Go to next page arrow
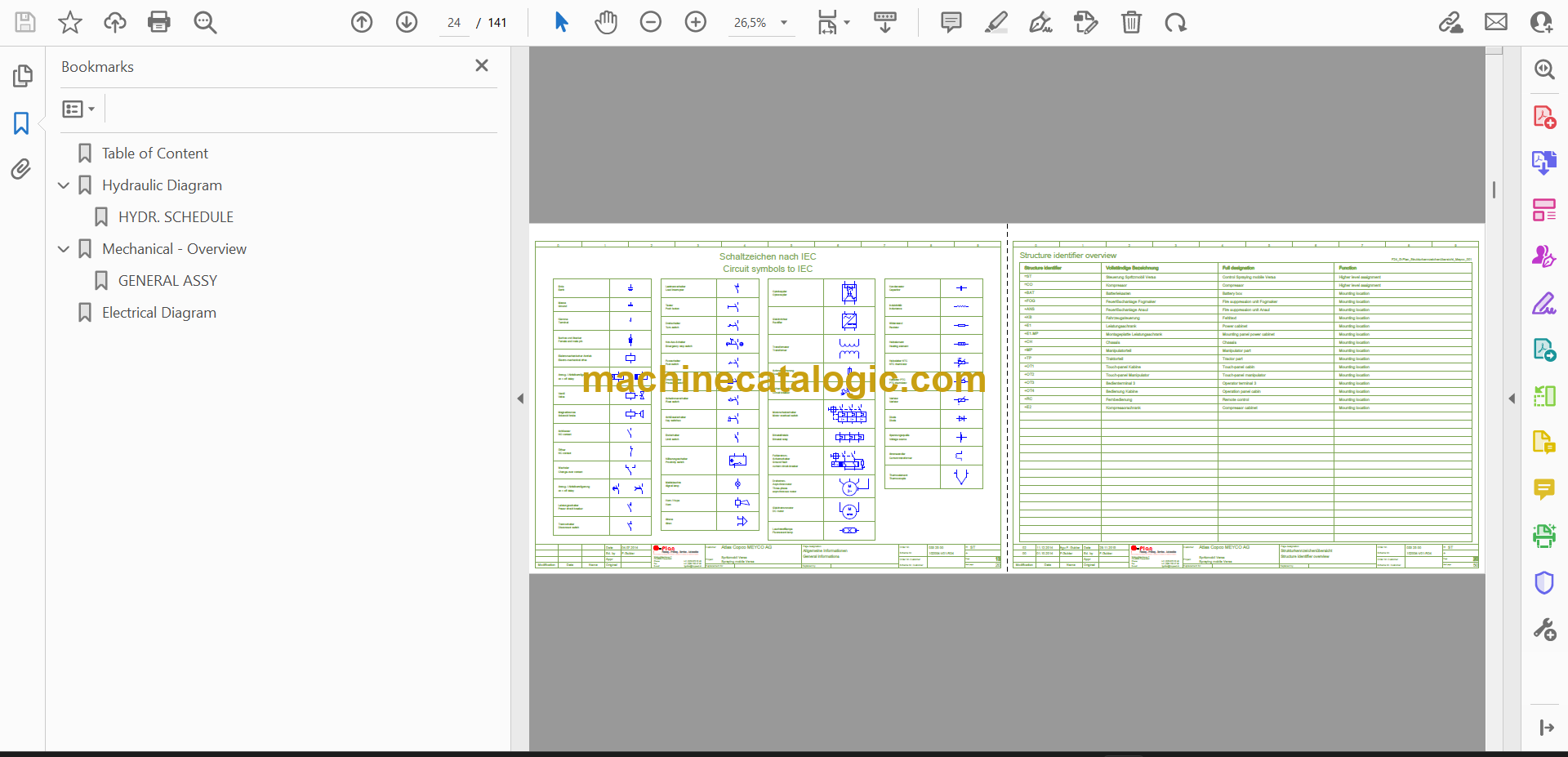 pos(407,22)
